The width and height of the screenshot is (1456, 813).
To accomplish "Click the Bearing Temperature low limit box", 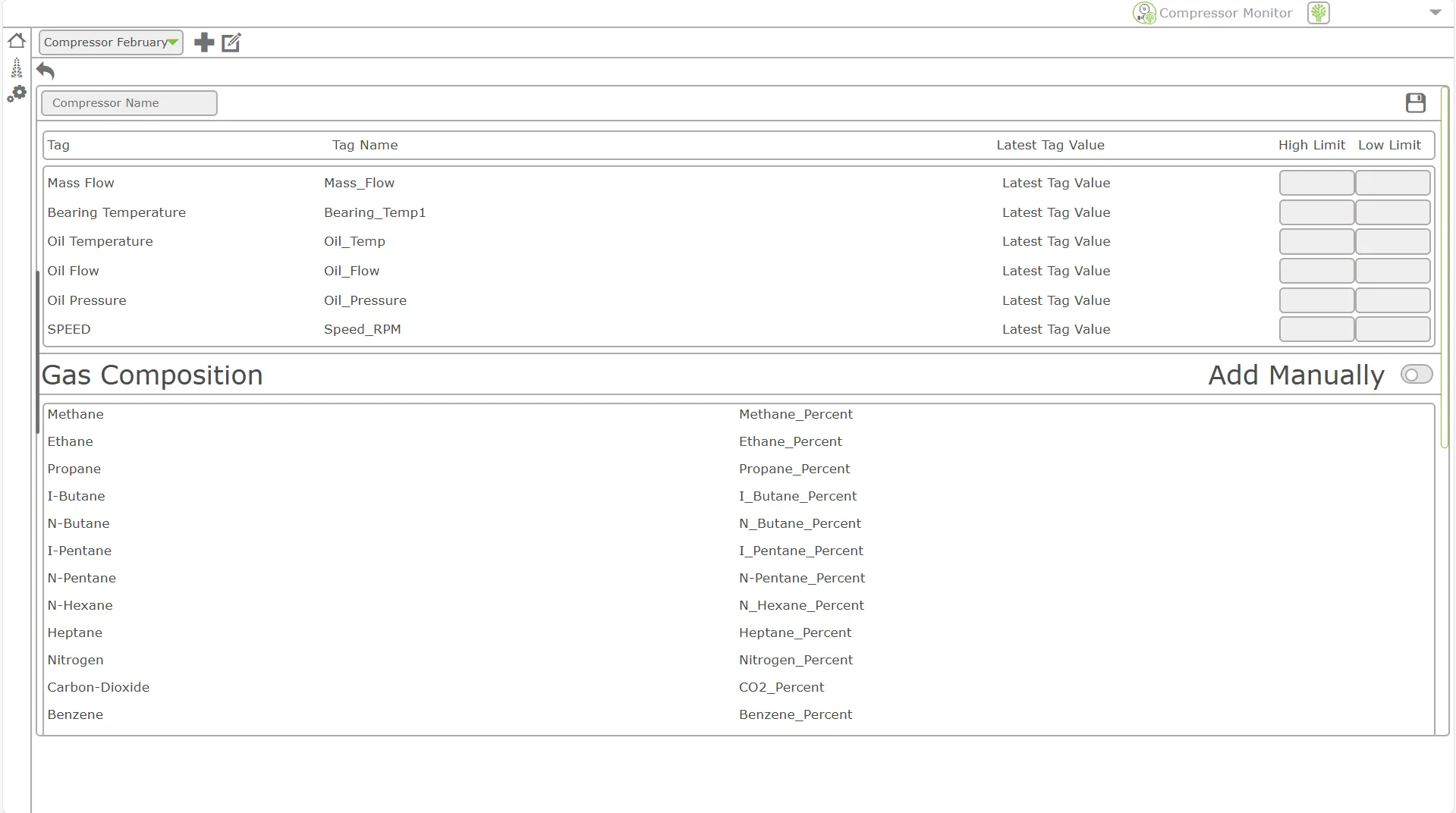I will click(1392, 212).
